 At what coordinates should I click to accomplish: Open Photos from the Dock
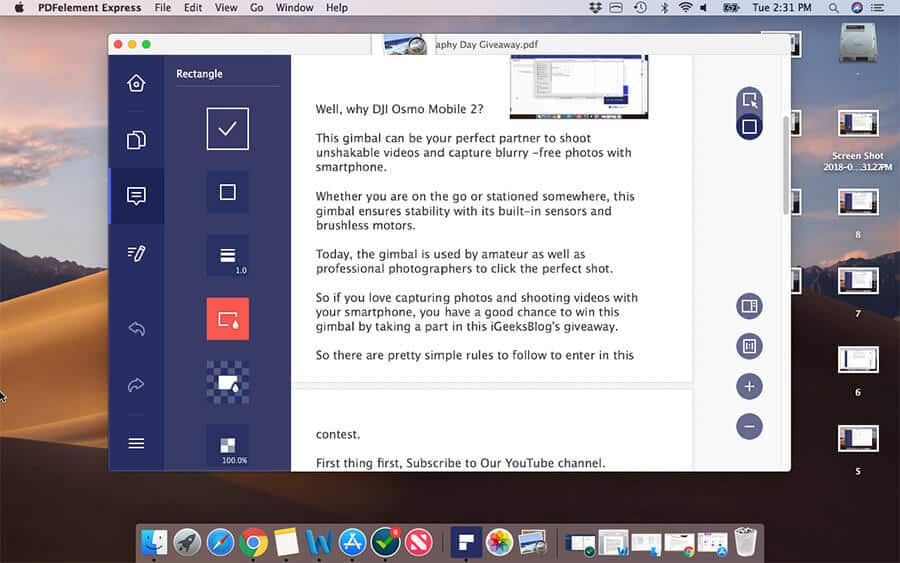point(499,542)
